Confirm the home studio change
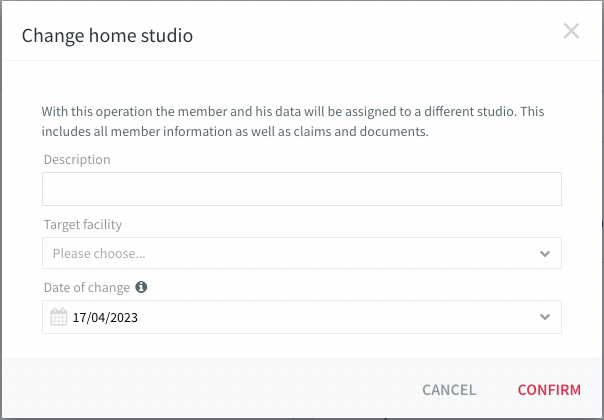604x420 pixels. 549,390
